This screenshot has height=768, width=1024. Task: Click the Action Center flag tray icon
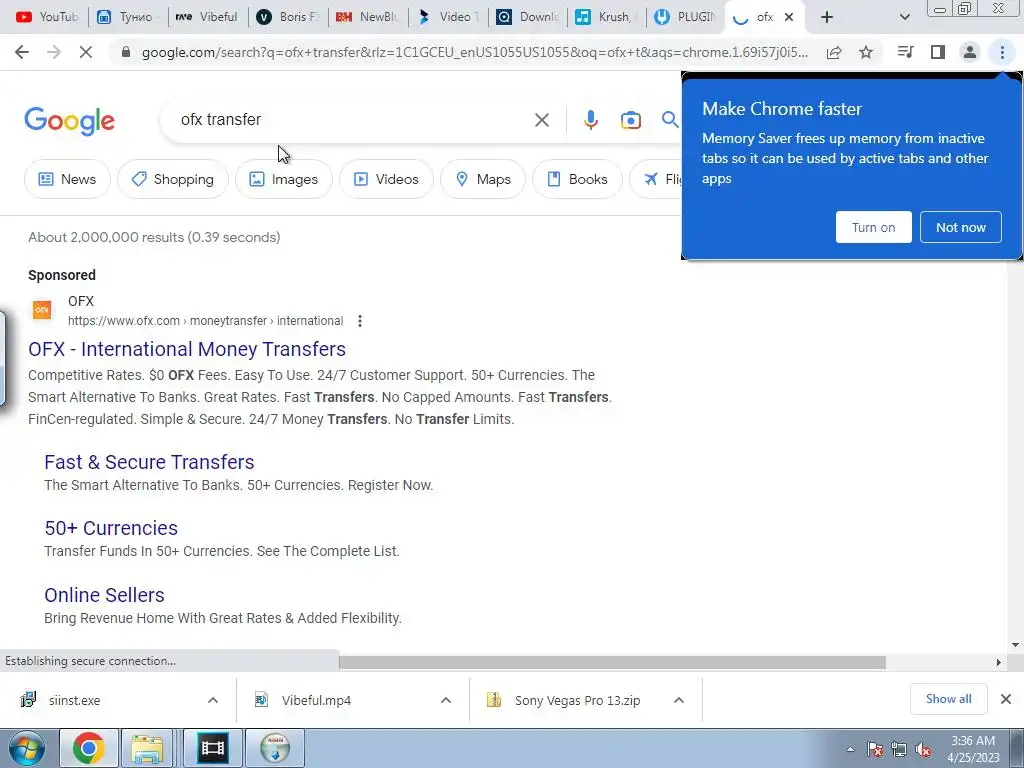click(875, 749)
